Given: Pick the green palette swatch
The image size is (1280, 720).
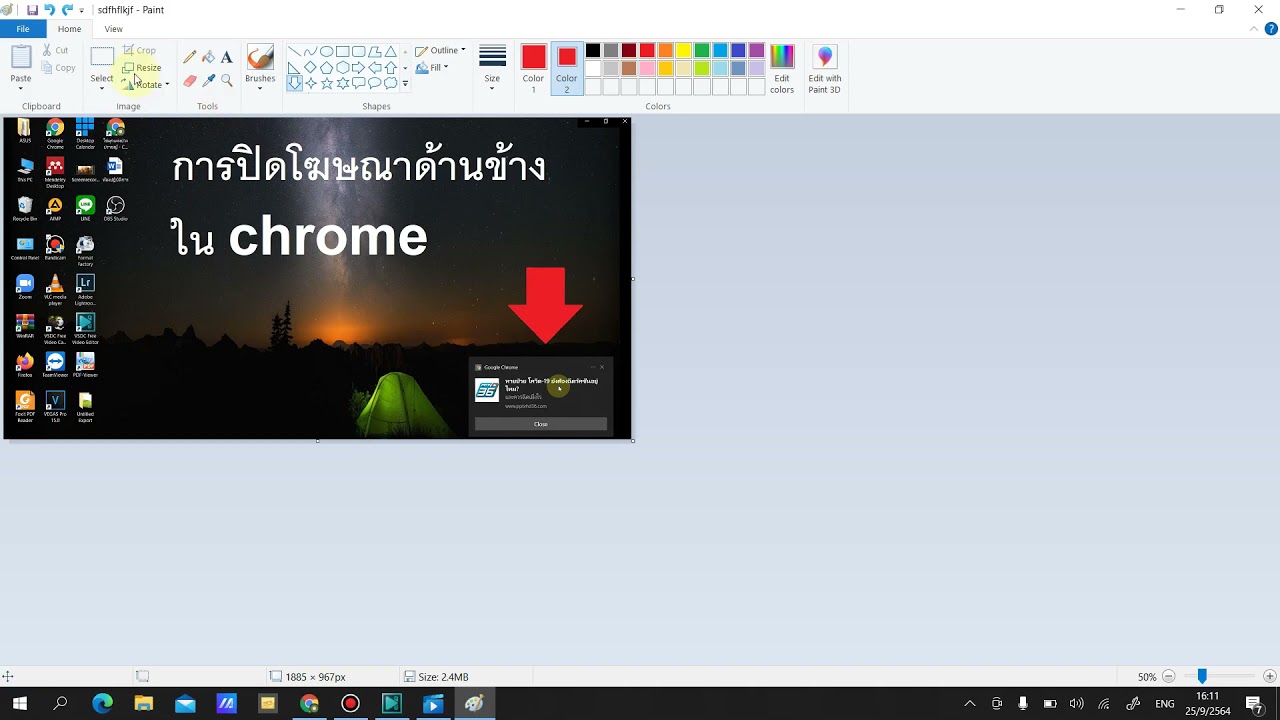Looking at the screenshot, I should point(701,51).
